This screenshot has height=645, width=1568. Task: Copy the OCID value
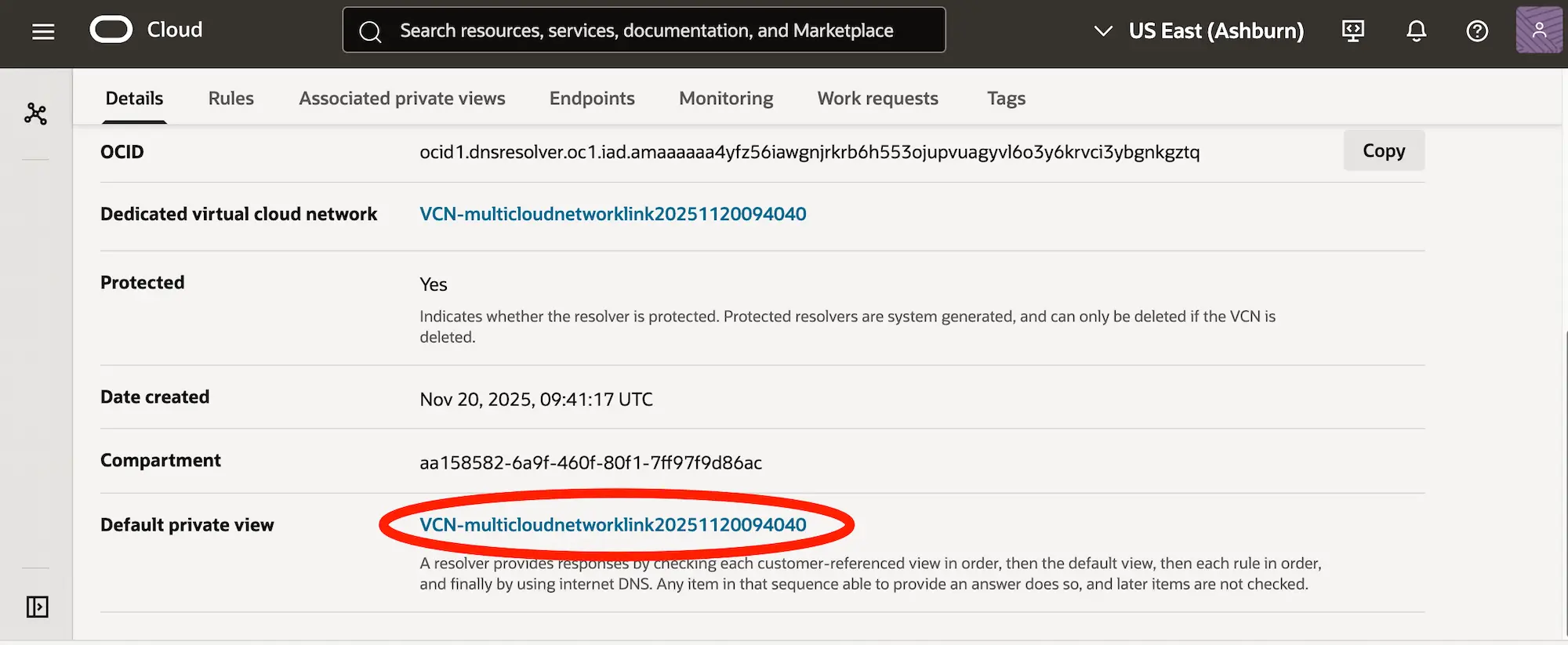[1384, 150]
